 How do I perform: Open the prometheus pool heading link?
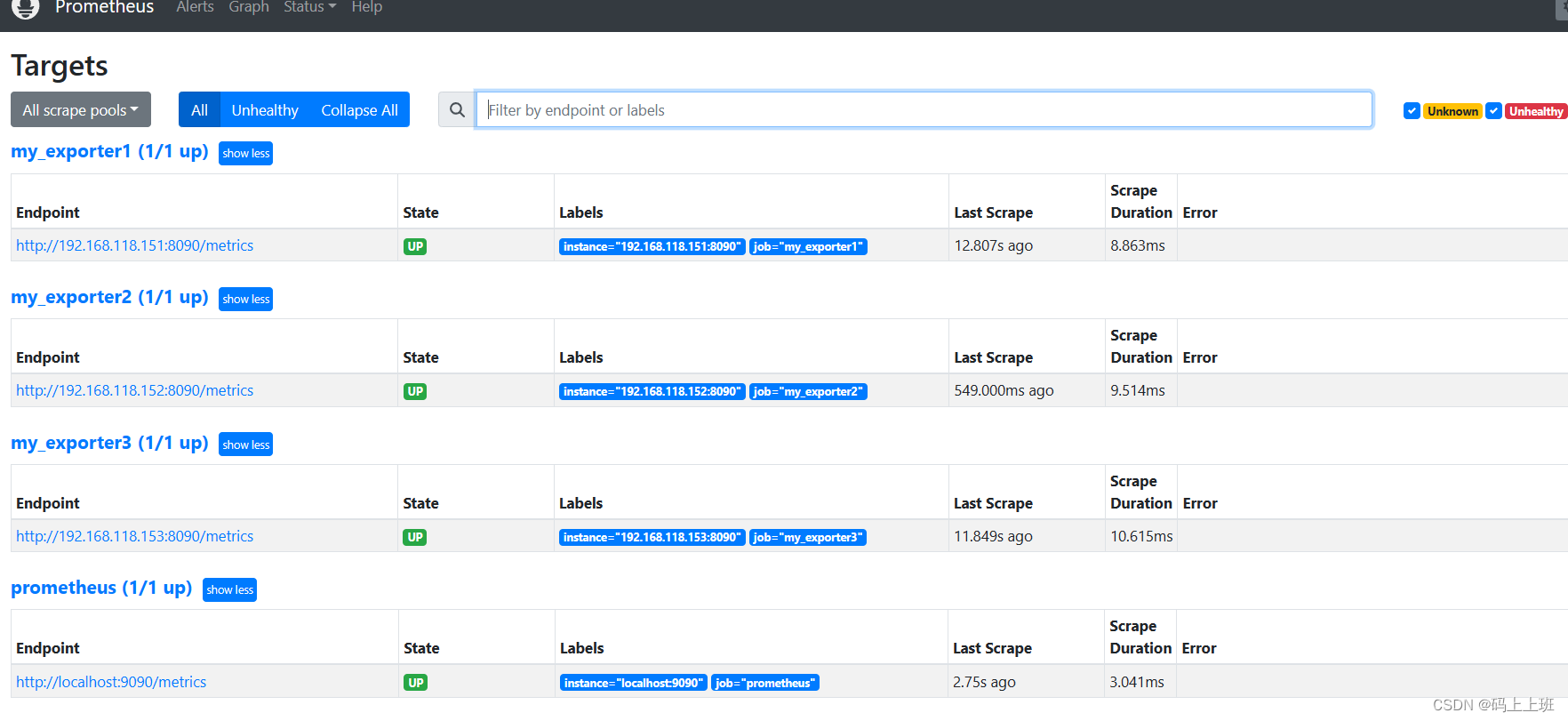click(101, 588)
